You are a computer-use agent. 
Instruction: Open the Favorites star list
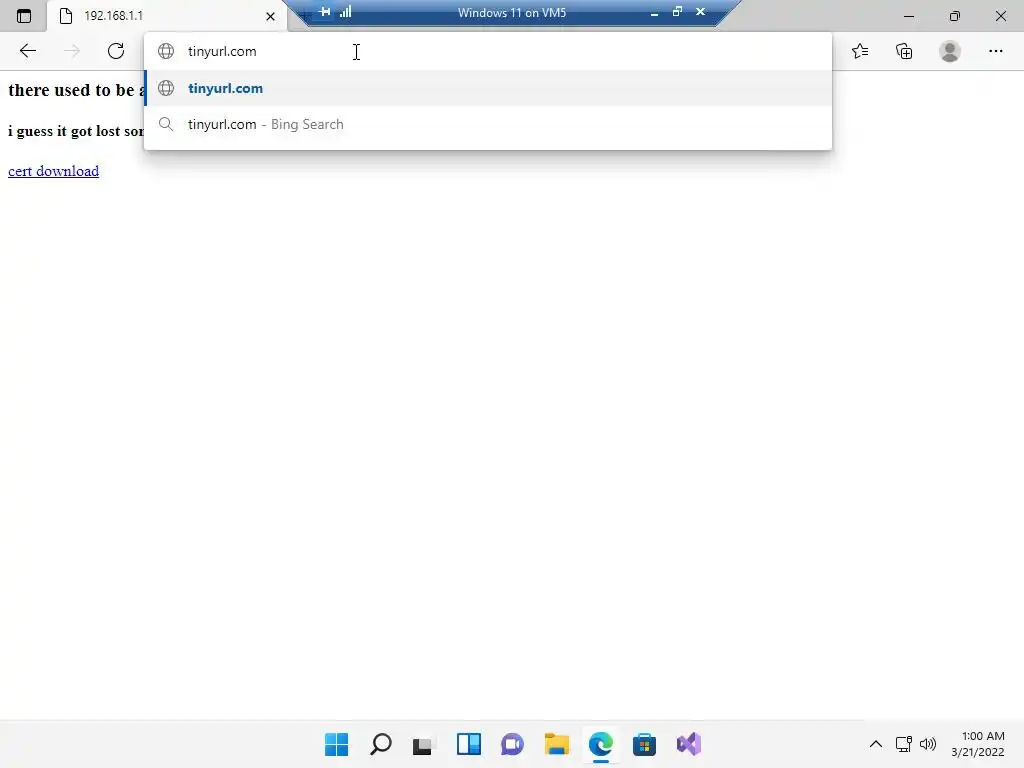[860, 51]
